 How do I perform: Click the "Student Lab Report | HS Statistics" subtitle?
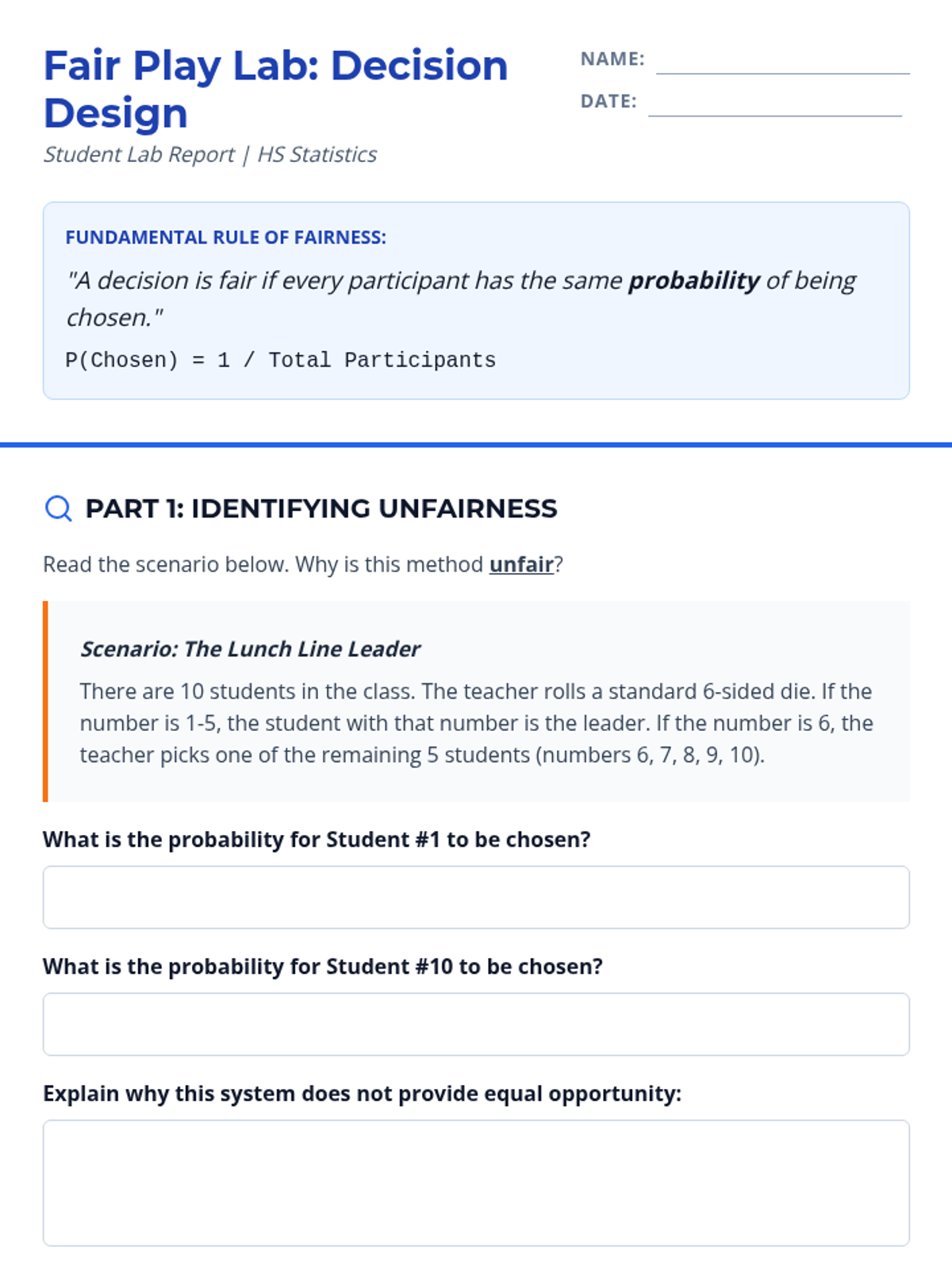click(209, 154)
